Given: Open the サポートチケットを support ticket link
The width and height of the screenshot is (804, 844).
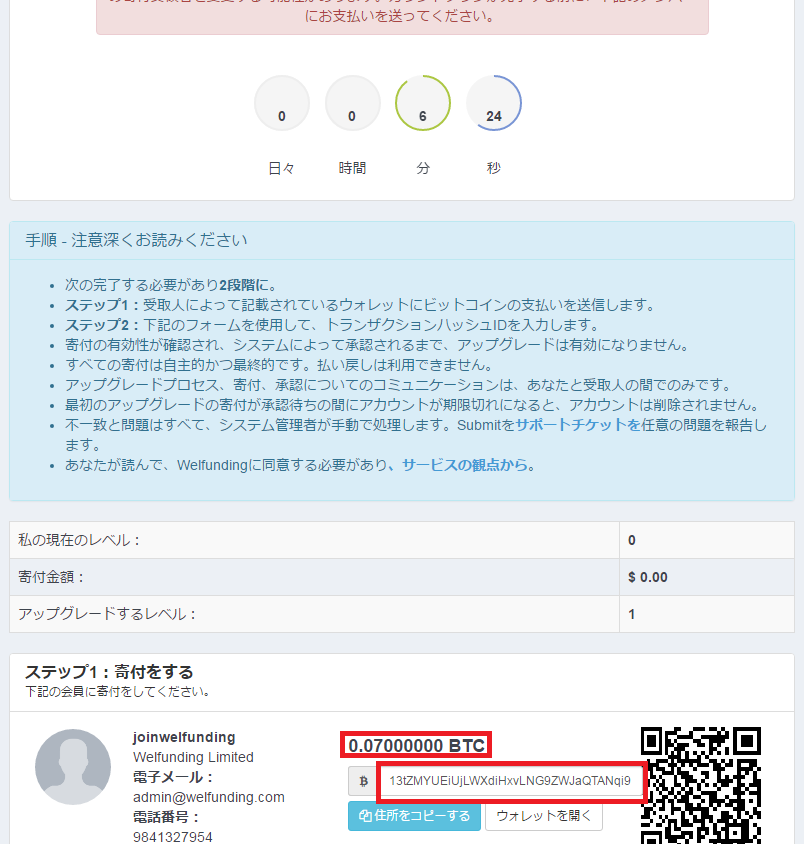Looking at the screenshot, I should pos(578,425).
